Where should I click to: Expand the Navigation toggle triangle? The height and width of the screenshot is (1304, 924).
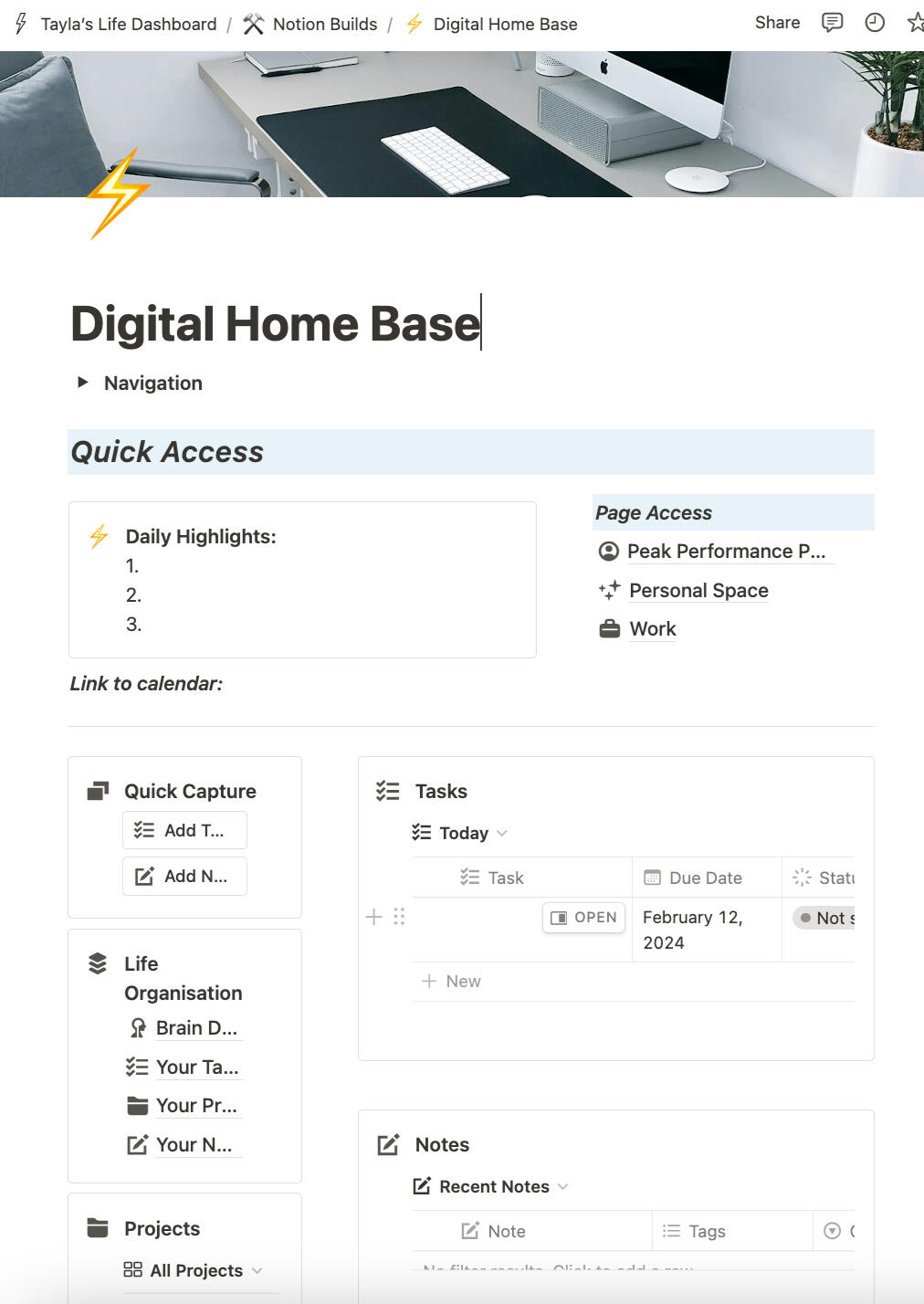(x=83, y=383)
